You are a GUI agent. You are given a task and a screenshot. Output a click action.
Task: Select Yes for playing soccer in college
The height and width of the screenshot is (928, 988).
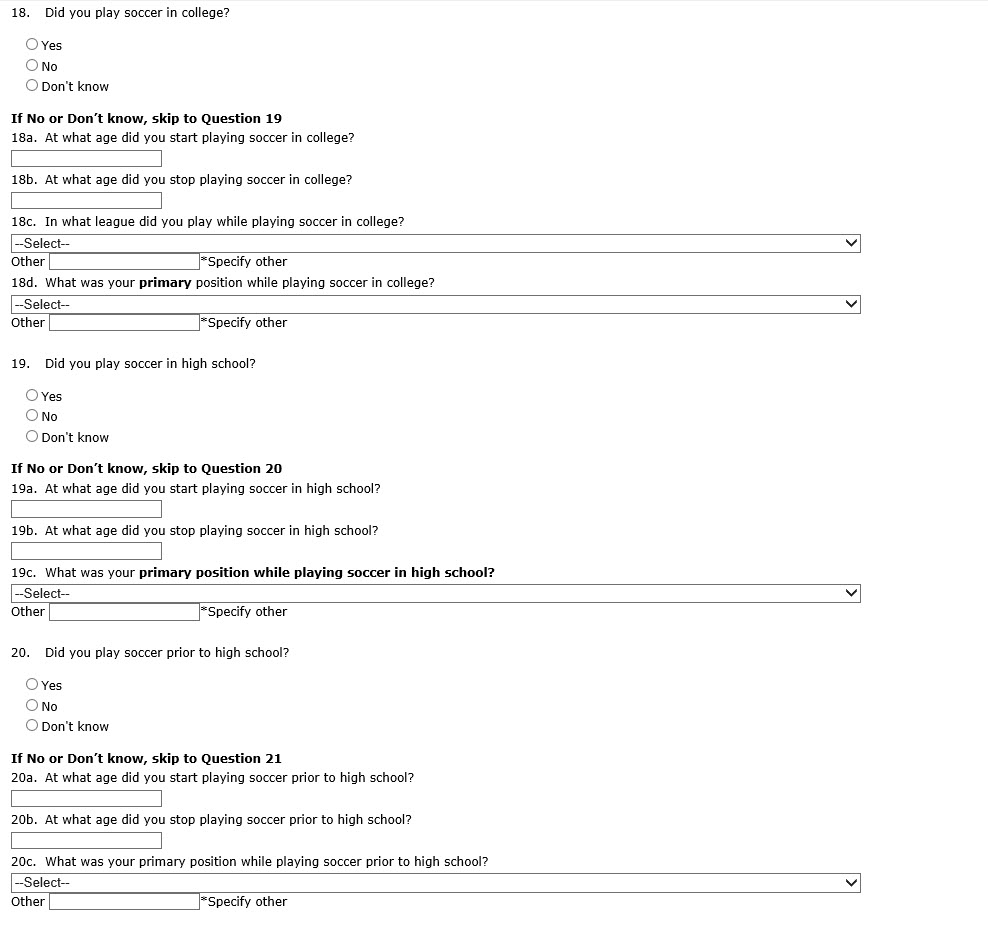pos(32,44)
